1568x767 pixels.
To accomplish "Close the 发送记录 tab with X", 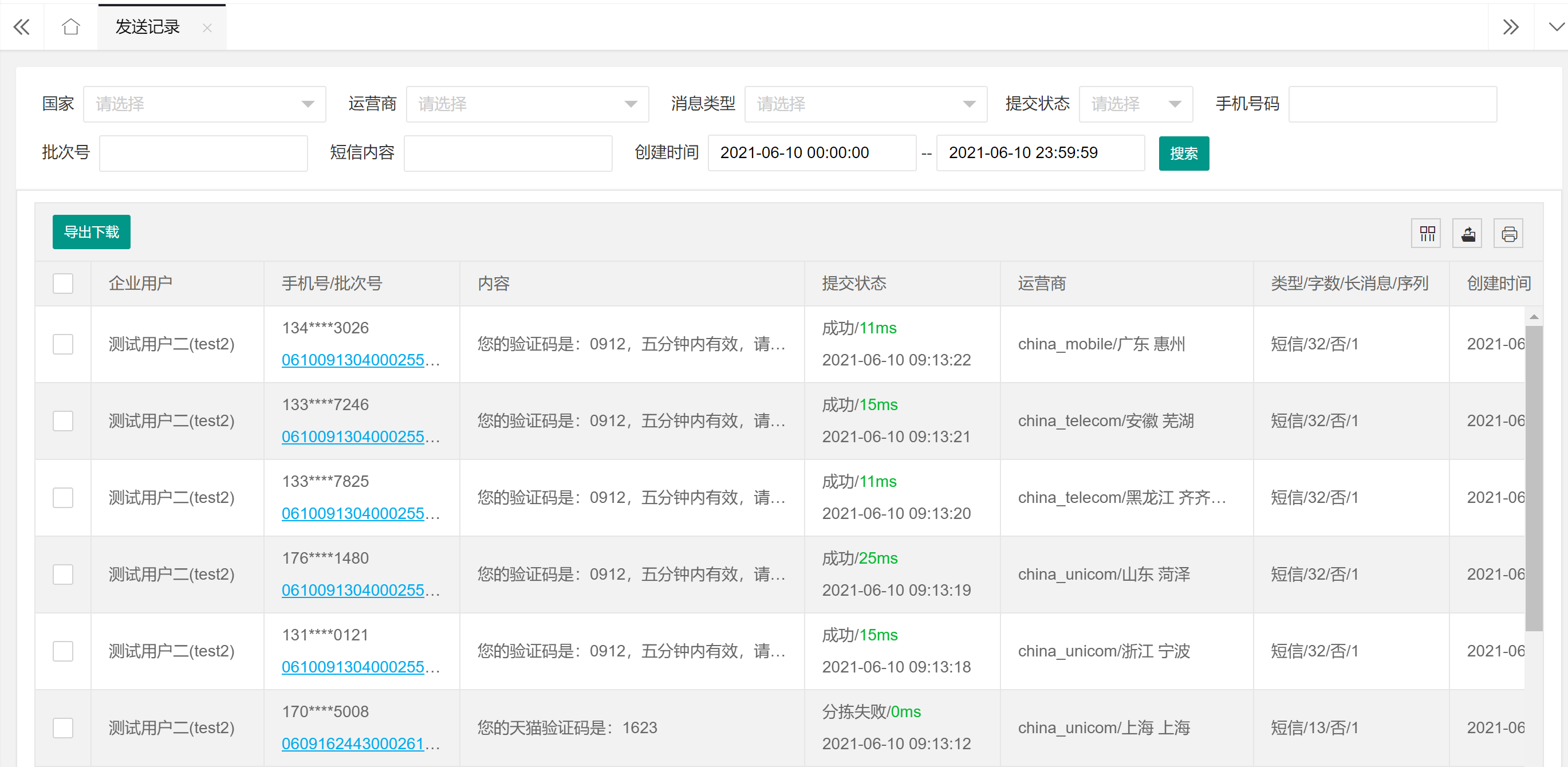I will tap(207, 27).
